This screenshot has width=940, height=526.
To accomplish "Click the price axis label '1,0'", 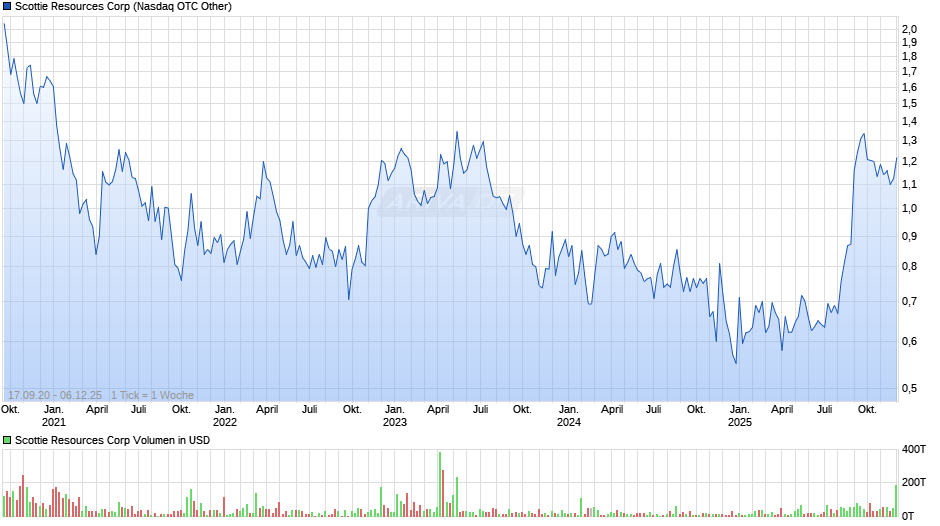I will pos(909,209).
